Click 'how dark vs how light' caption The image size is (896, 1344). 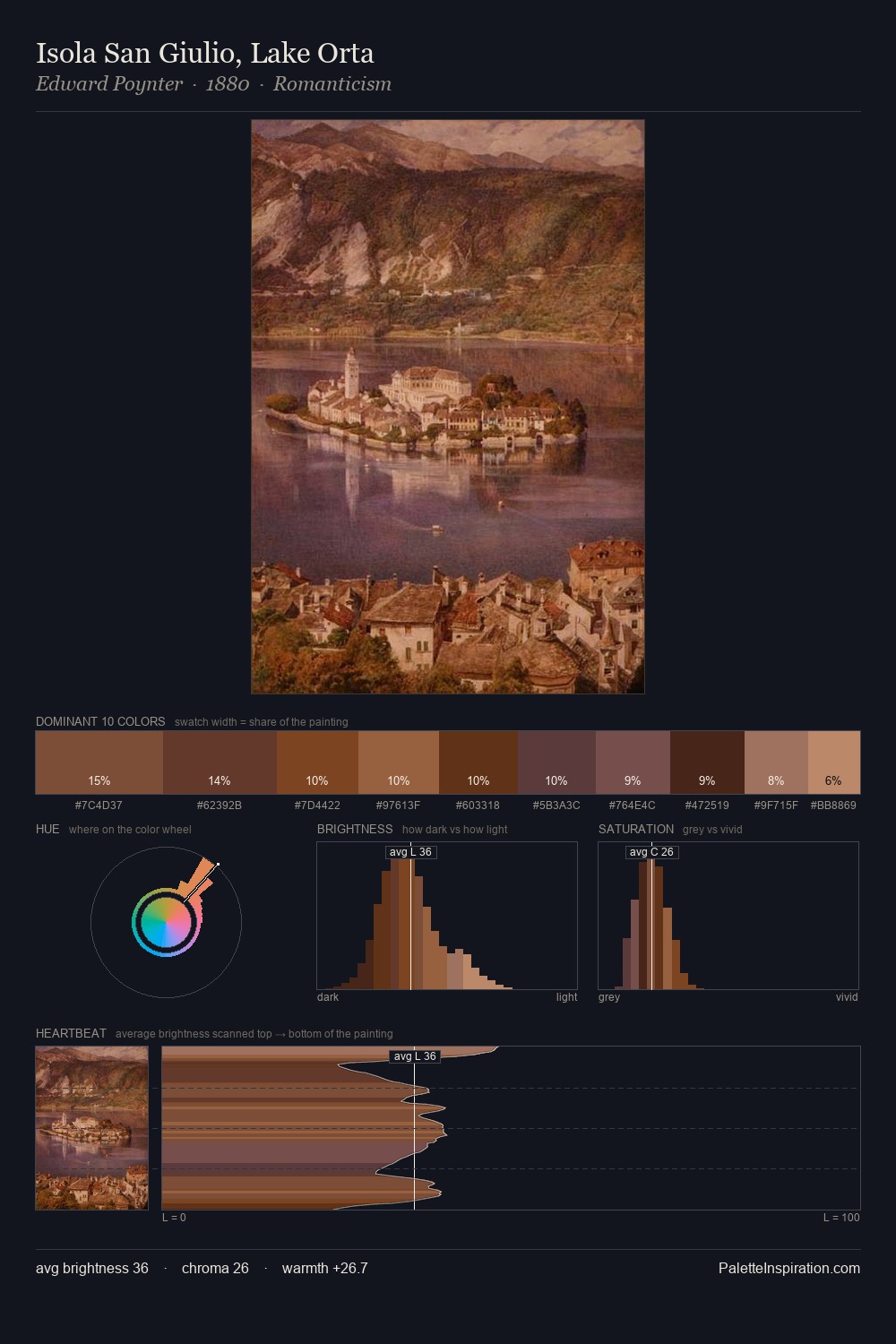tap(454, 830)
